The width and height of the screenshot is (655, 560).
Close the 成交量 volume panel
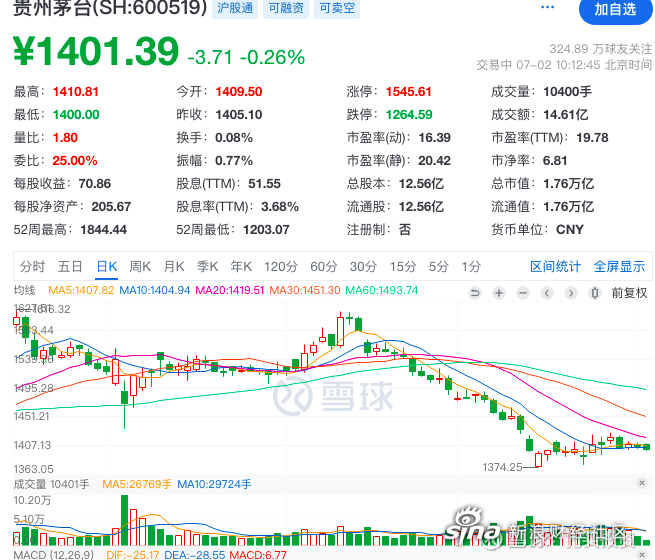tap(642, 483)
